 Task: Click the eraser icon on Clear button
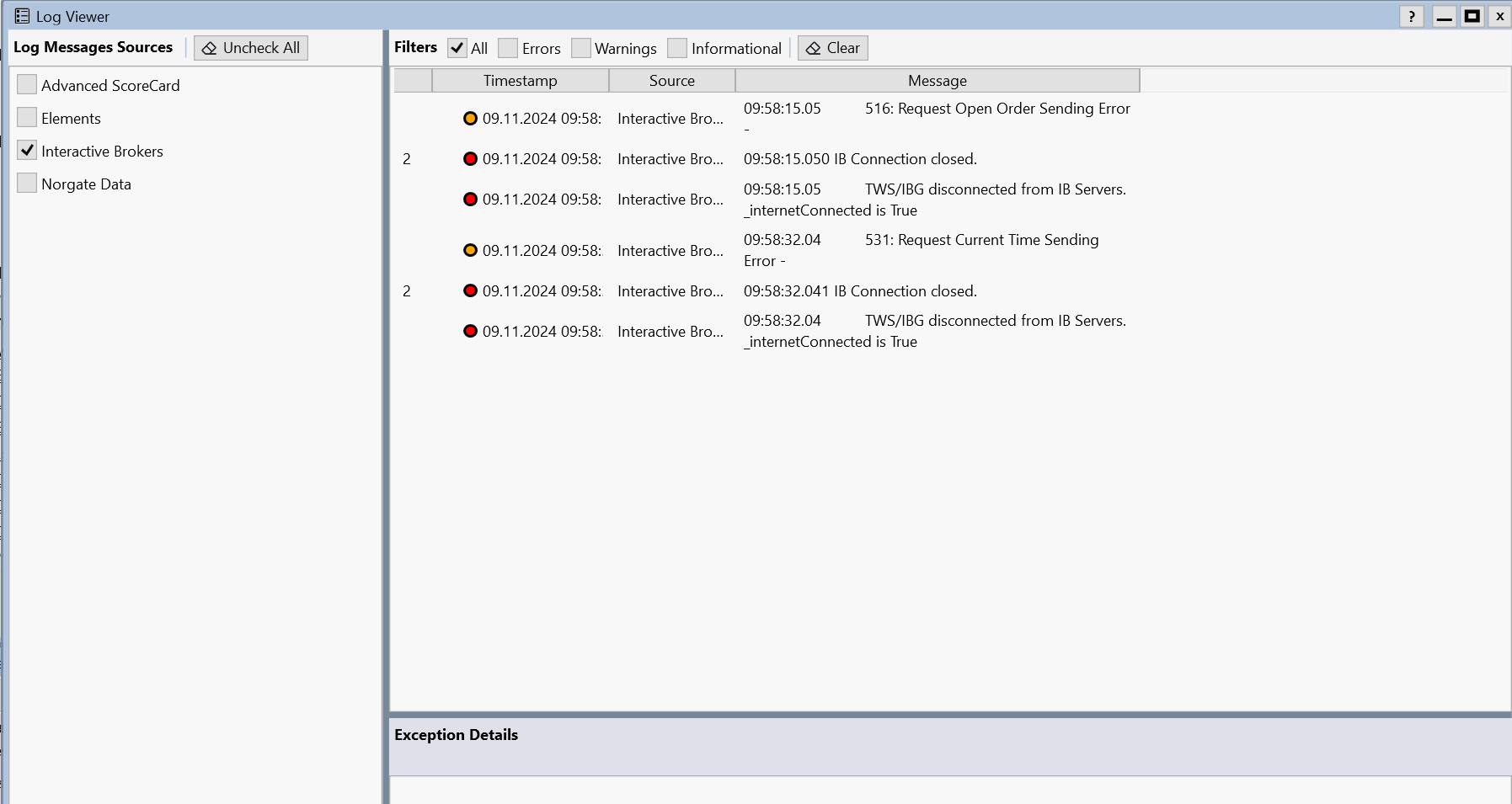tap(813, 49)
